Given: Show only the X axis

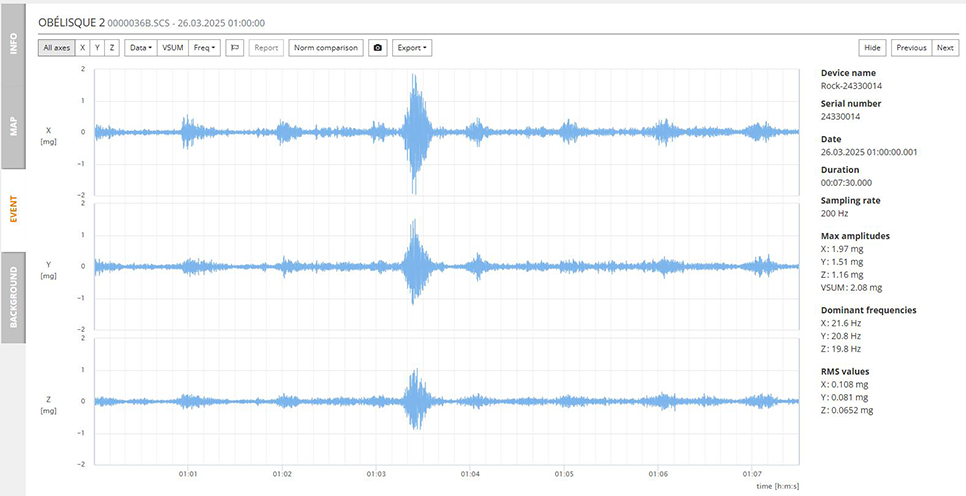Looking at the screenshot, I should coord(83,47).
